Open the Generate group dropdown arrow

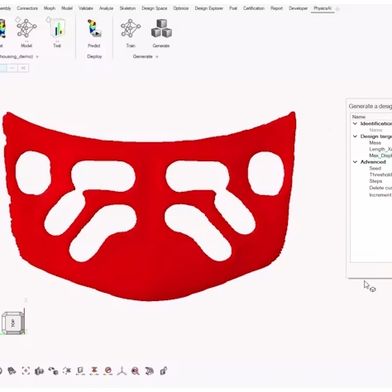[157, 57]
